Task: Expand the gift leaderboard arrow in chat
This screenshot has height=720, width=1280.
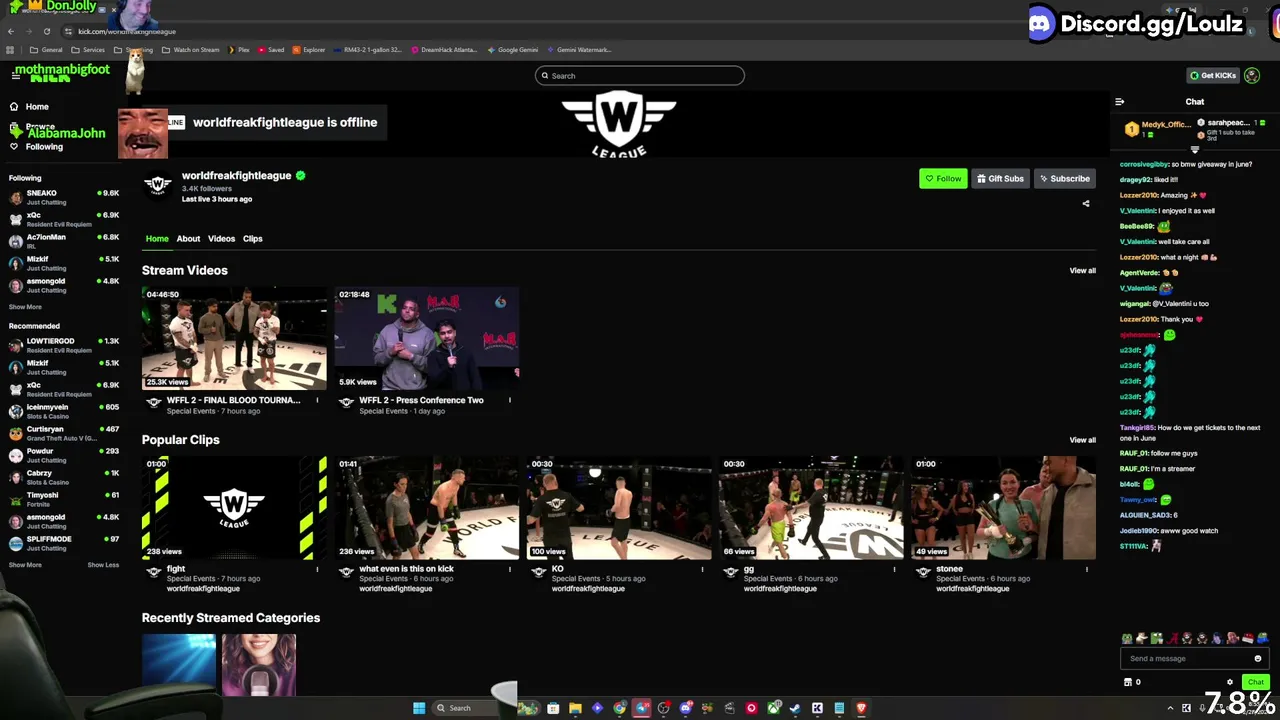Action: click(1194, 149)
